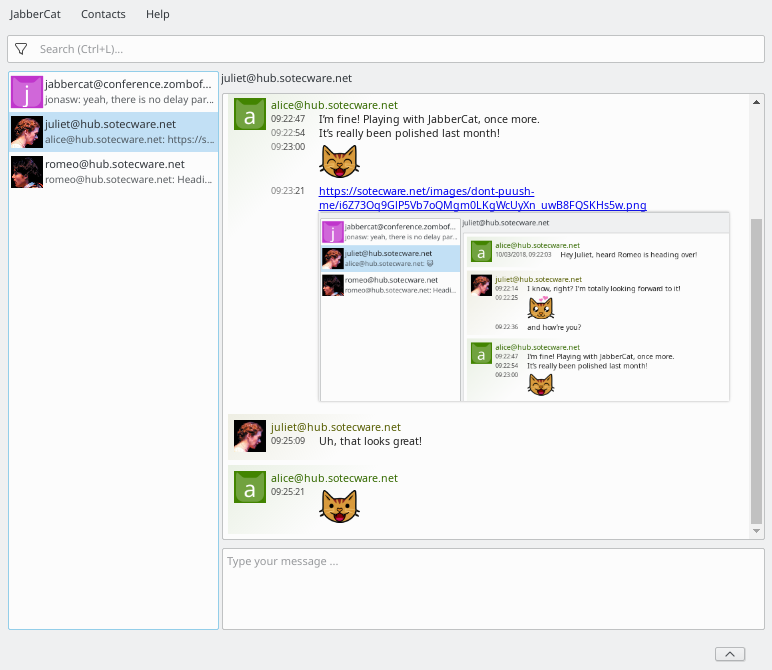Click juliet's photo avatar in contact list
772x670 pixels.
(x=27, y=132)
